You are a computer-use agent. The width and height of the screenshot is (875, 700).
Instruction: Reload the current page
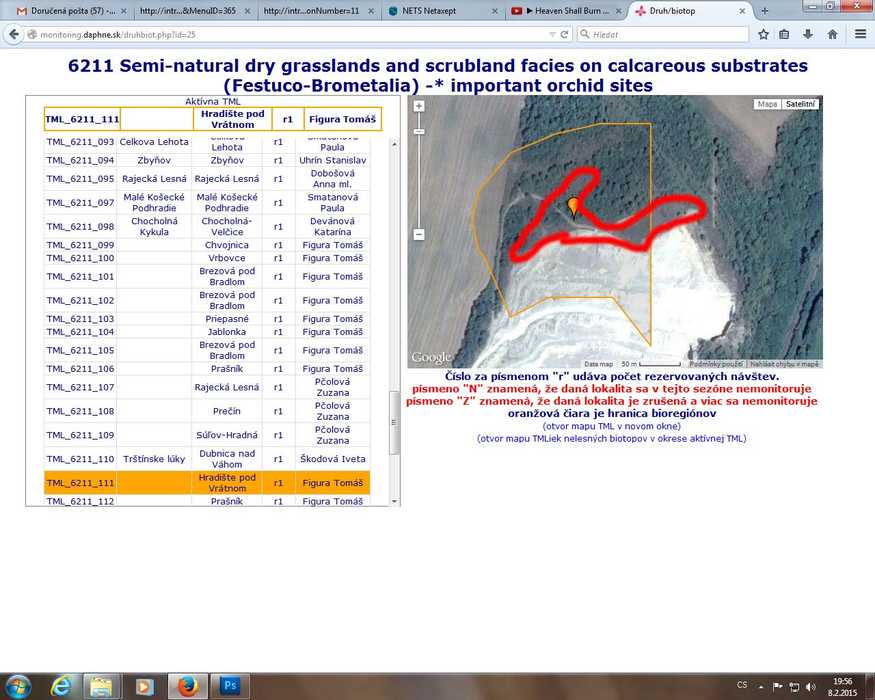pos(565,34)
